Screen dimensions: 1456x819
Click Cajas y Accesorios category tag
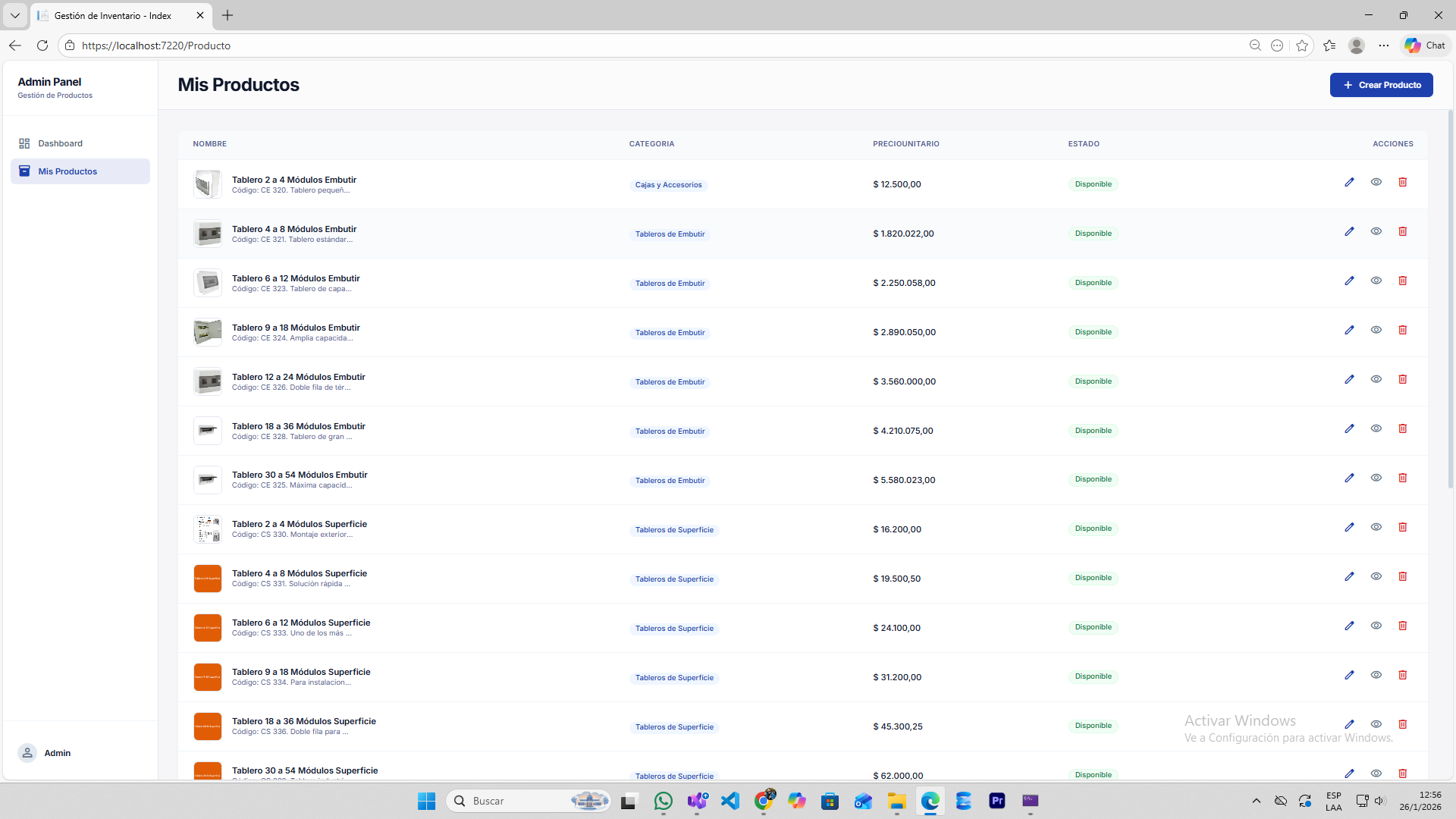point(668,185)
